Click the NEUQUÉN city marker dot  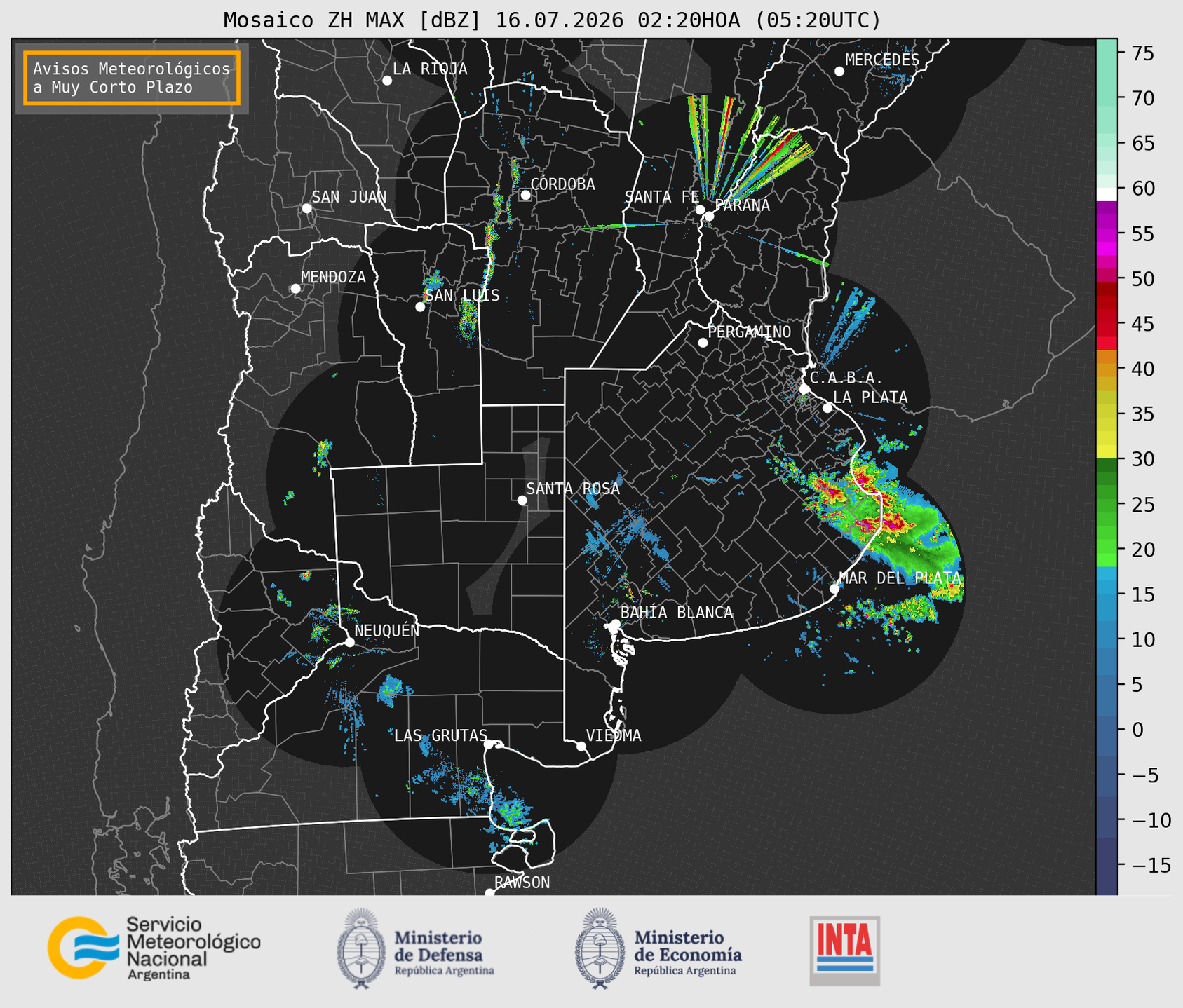click(x=349, y=642)
